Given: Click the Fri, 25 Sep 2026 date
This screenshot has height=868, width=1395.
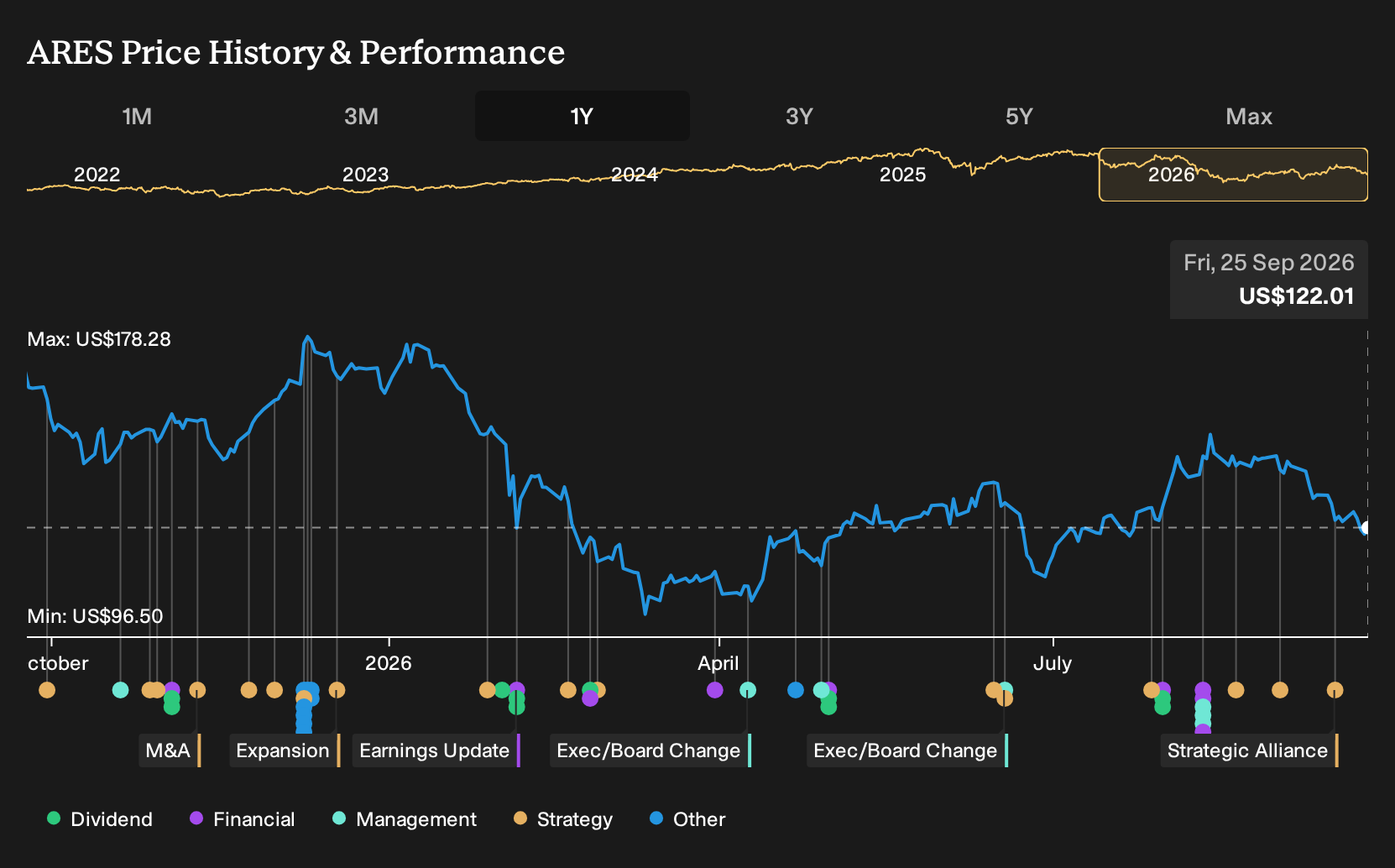Looking at the screenshot, I should (x=1269, y=263).
